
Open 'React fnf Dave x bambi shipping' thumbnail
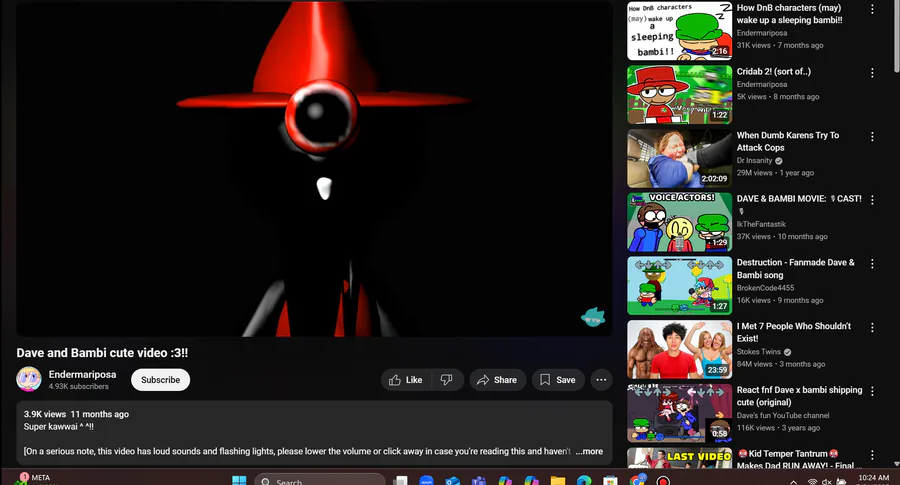[x=680, y=413]
